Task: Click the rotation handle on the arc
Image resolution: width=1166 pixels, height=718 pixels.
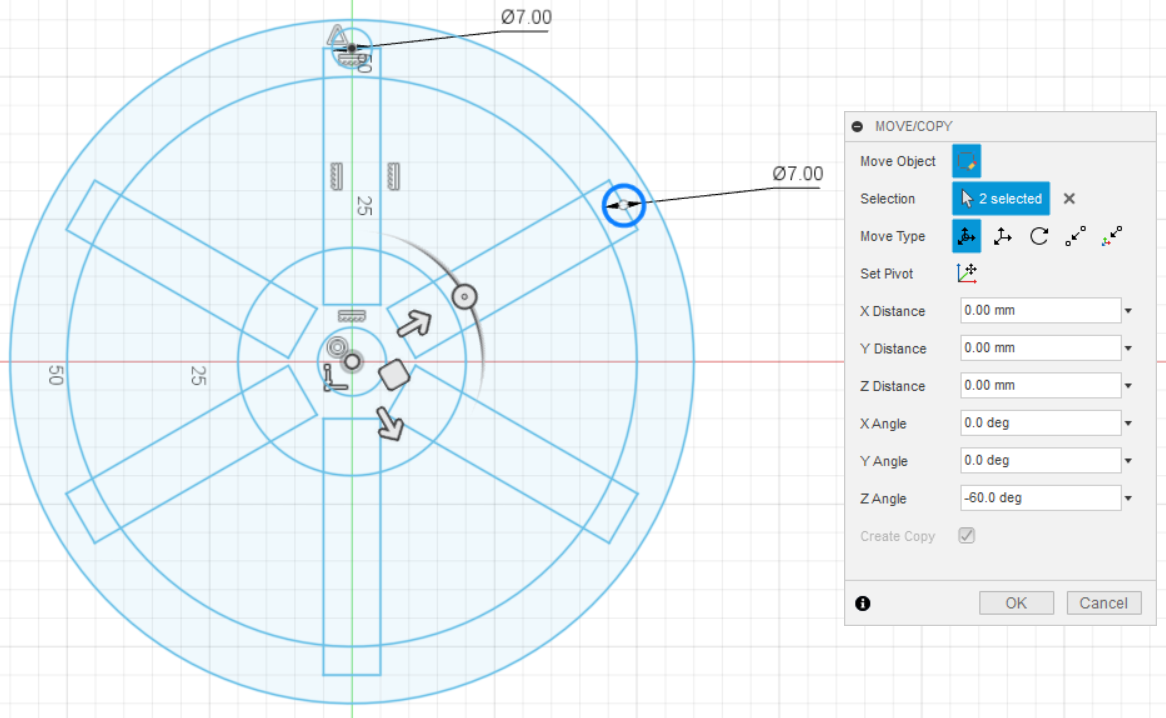Action: click(x=465, y=297)
